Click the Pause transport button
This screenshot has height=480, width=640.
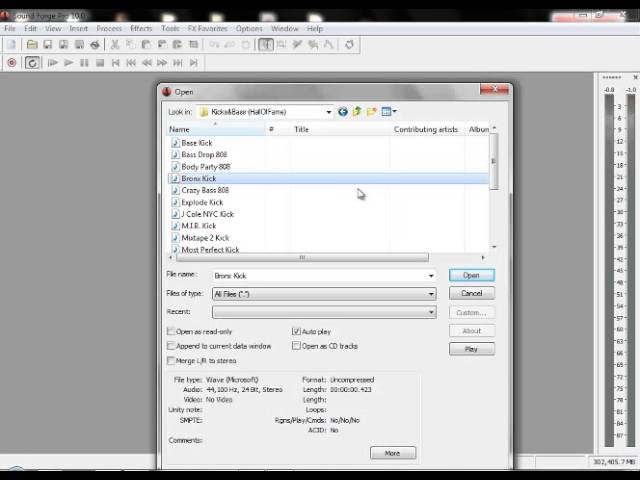84,63
